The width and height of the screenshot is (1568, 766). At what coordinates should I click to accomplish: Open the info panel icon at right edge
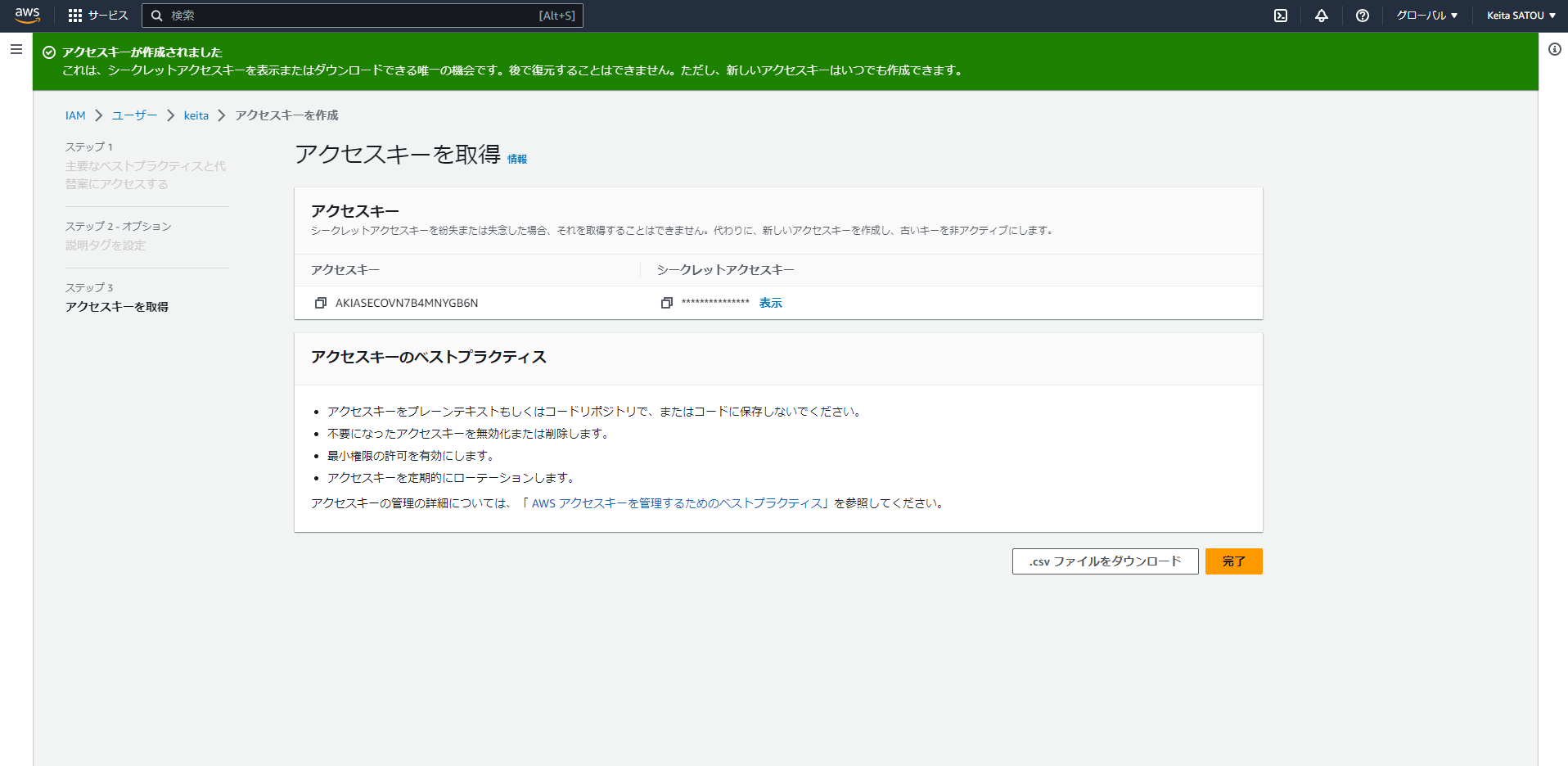click(x=1555, y=49)
